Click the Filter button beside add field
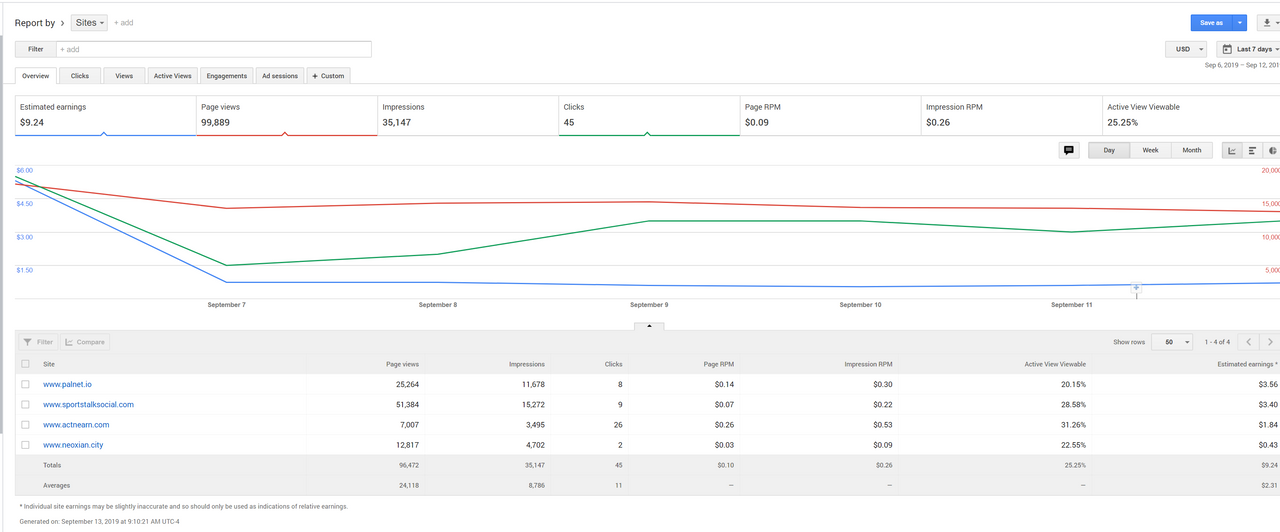 pyautogui.click(x=35, y=49)
